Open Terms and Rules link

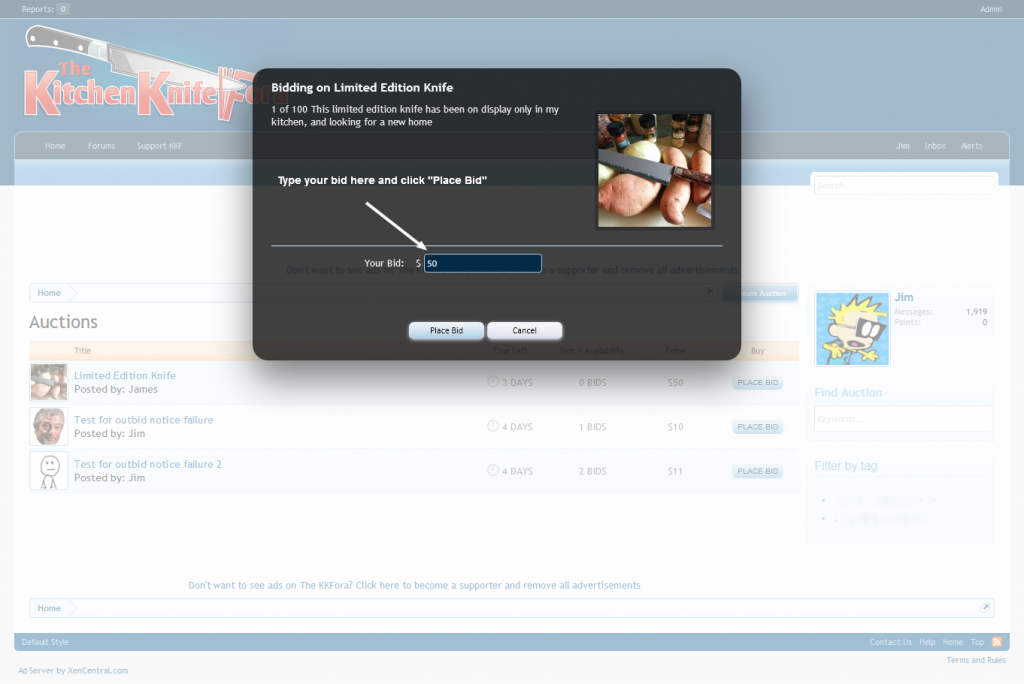pyautogui.click(x=976, y=660)
